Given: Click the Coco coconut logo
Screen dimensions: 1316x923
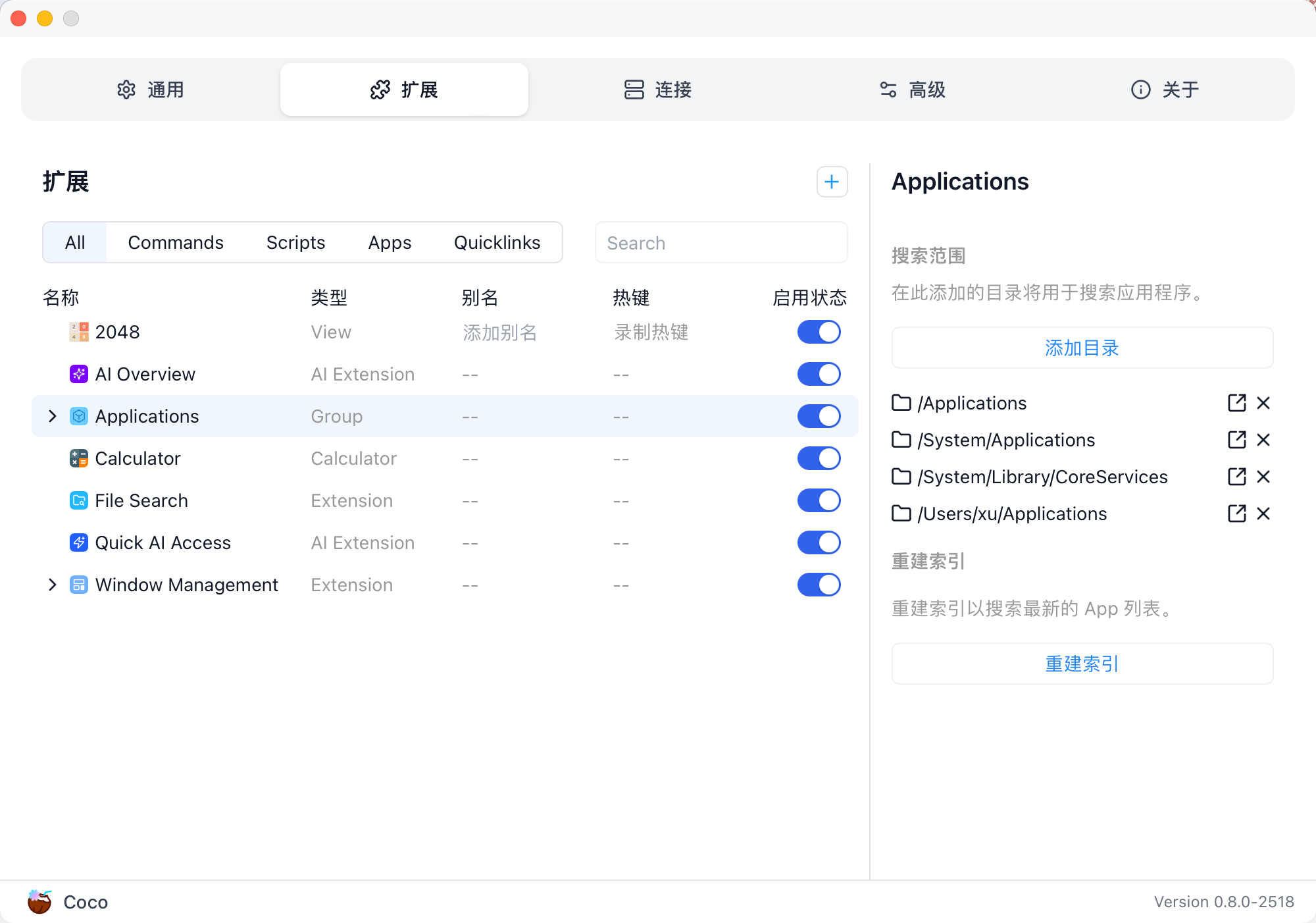Looking at the screenshot, I should pos(39,901).
